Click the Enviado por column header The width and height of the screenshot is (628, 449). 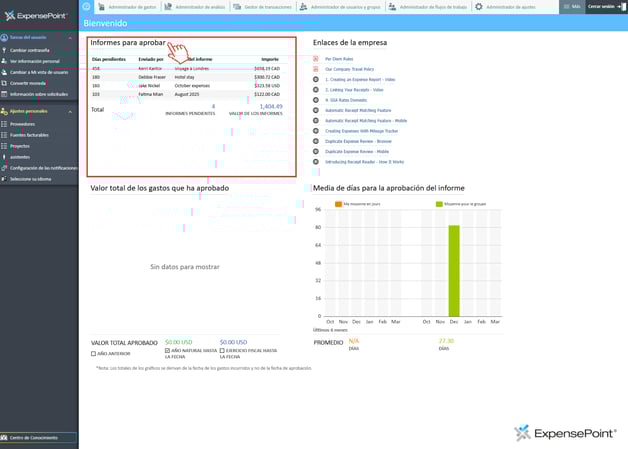151,59
